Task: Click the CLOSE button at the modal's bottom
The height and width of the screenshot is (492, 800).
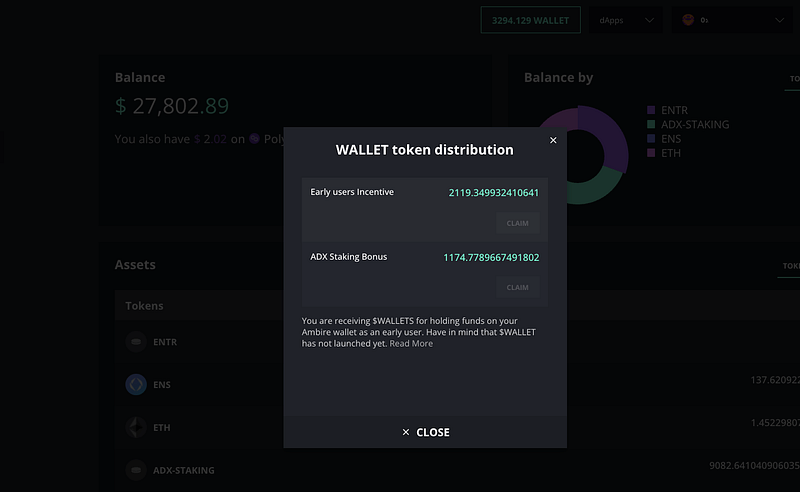Action: pos(425,432)
